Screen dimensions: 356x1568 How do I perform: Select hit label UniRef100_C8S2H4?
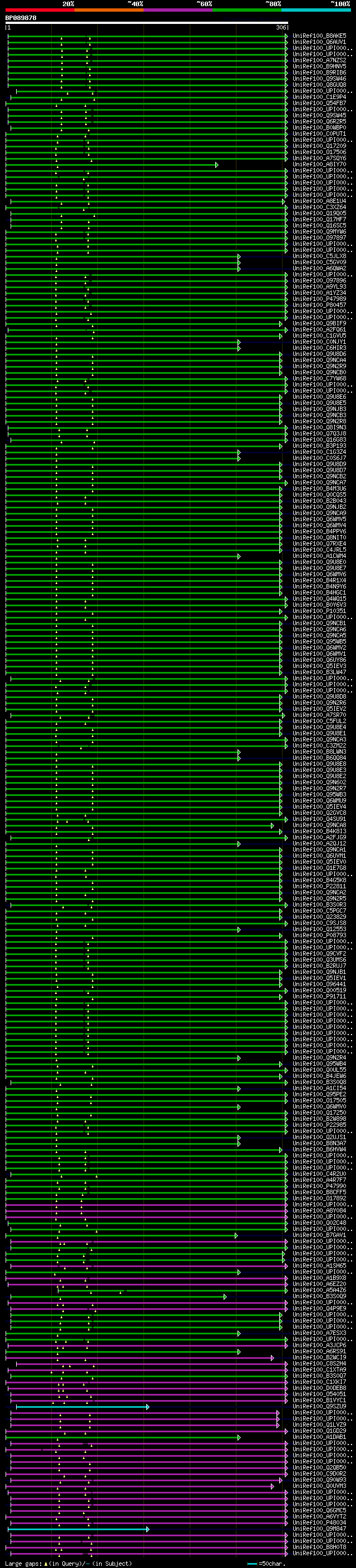pyautogui.click(x=319, y=1363)
